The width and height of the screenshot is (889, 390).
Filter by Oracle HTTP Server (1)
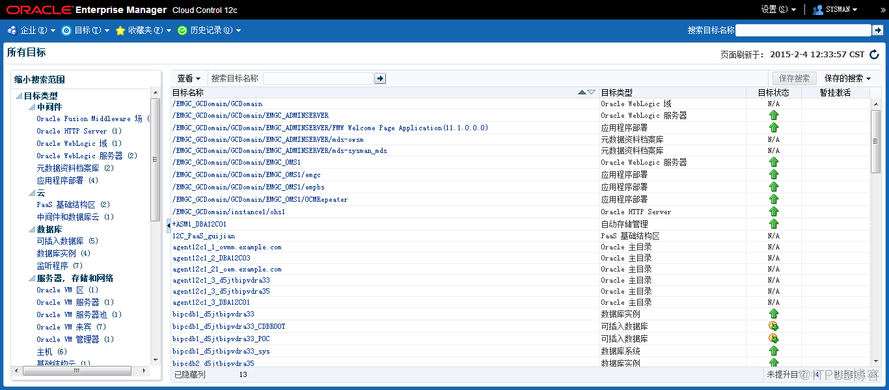click(x=79, y=132)
